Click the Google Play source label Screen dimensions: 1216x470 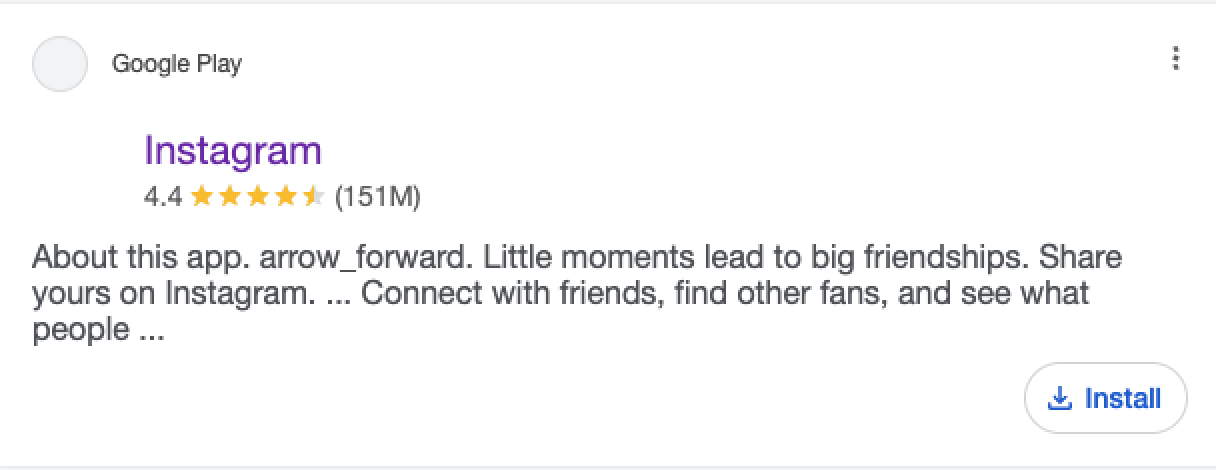point(177,64)
